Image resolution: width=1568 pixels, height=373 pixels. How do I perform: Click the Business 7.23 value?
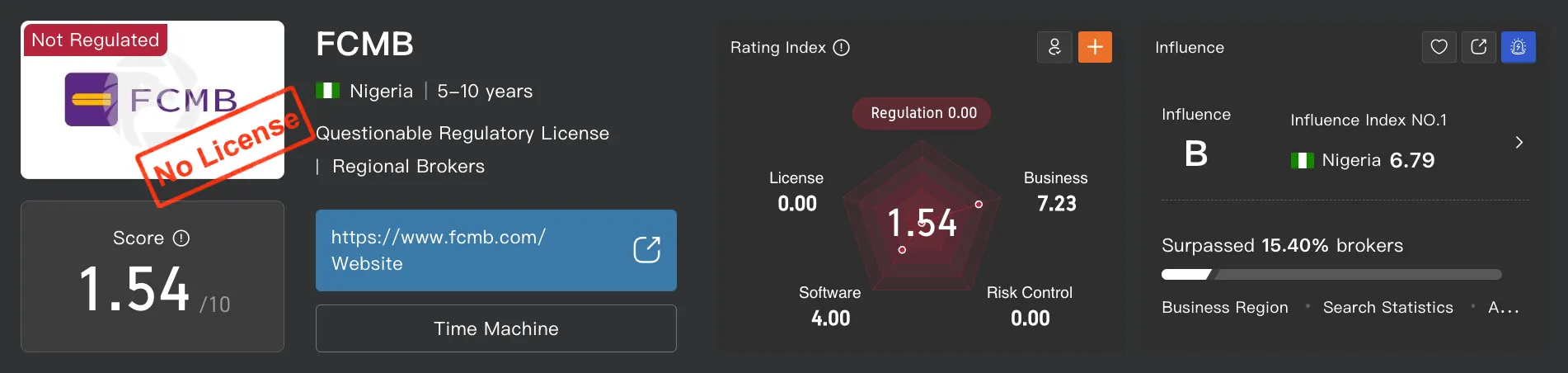coord(1056,203)
